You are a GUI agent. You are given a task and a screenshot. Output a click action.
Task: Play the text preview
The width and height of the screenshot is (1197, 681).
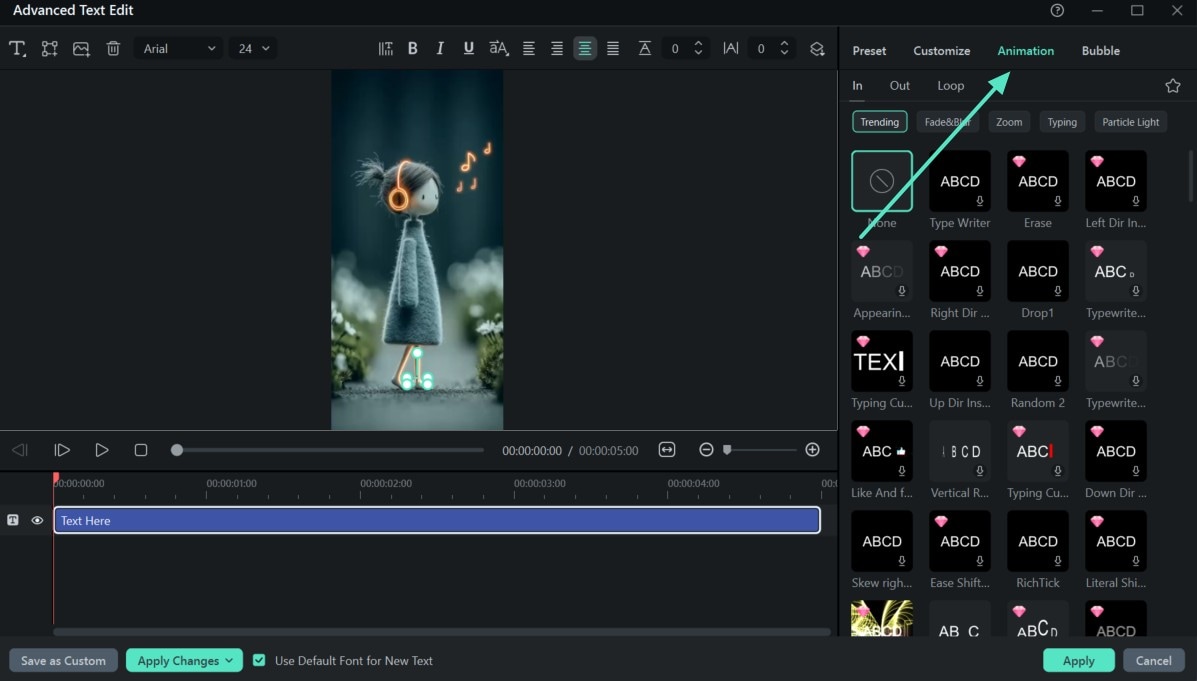point(102,450)
